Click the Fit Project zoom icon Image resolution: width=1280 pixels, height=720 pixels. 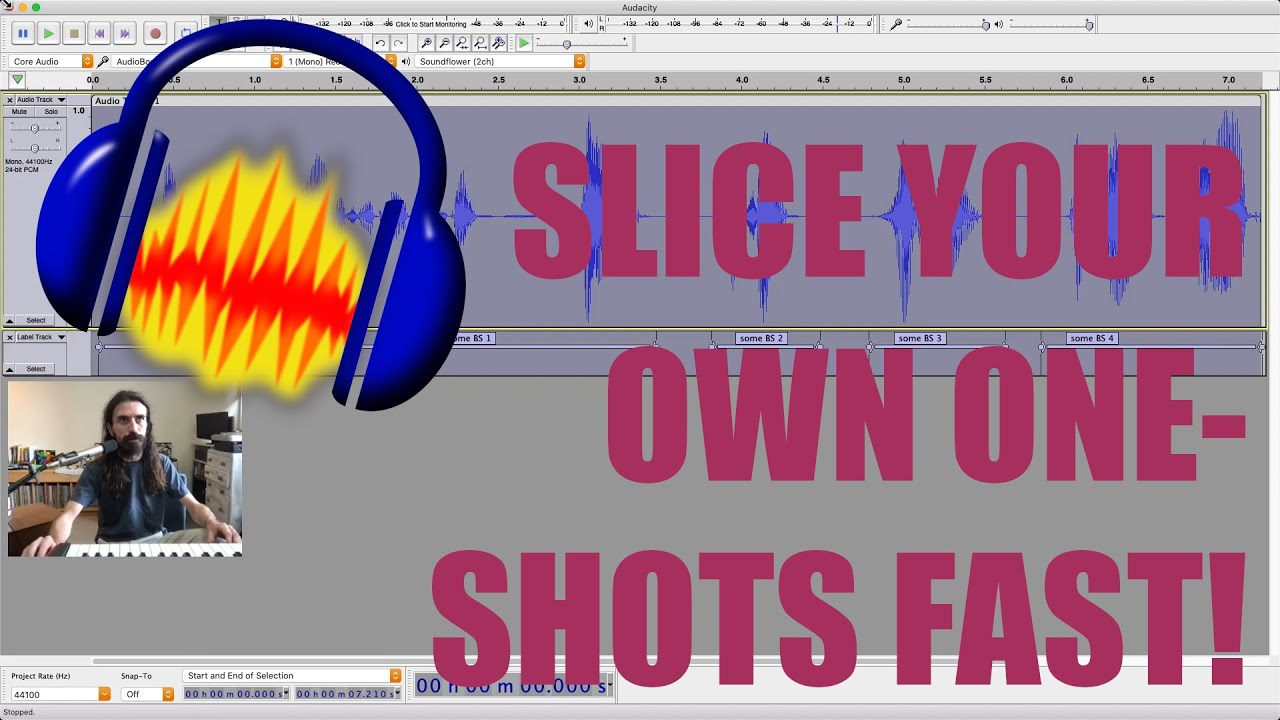click(x=480, y=43)
